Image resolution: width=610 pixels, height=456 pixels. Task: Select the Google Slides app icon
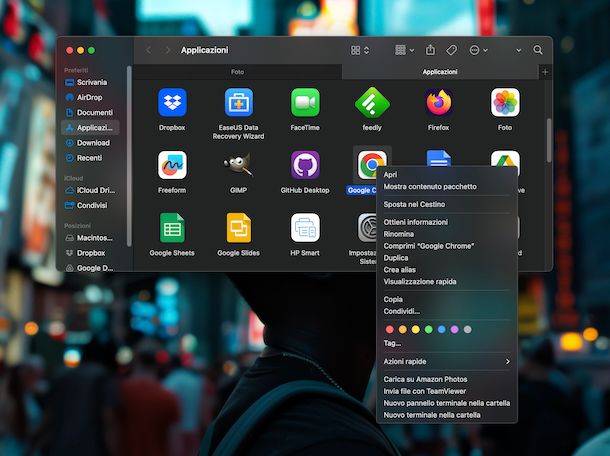click(x=238, y=228)
